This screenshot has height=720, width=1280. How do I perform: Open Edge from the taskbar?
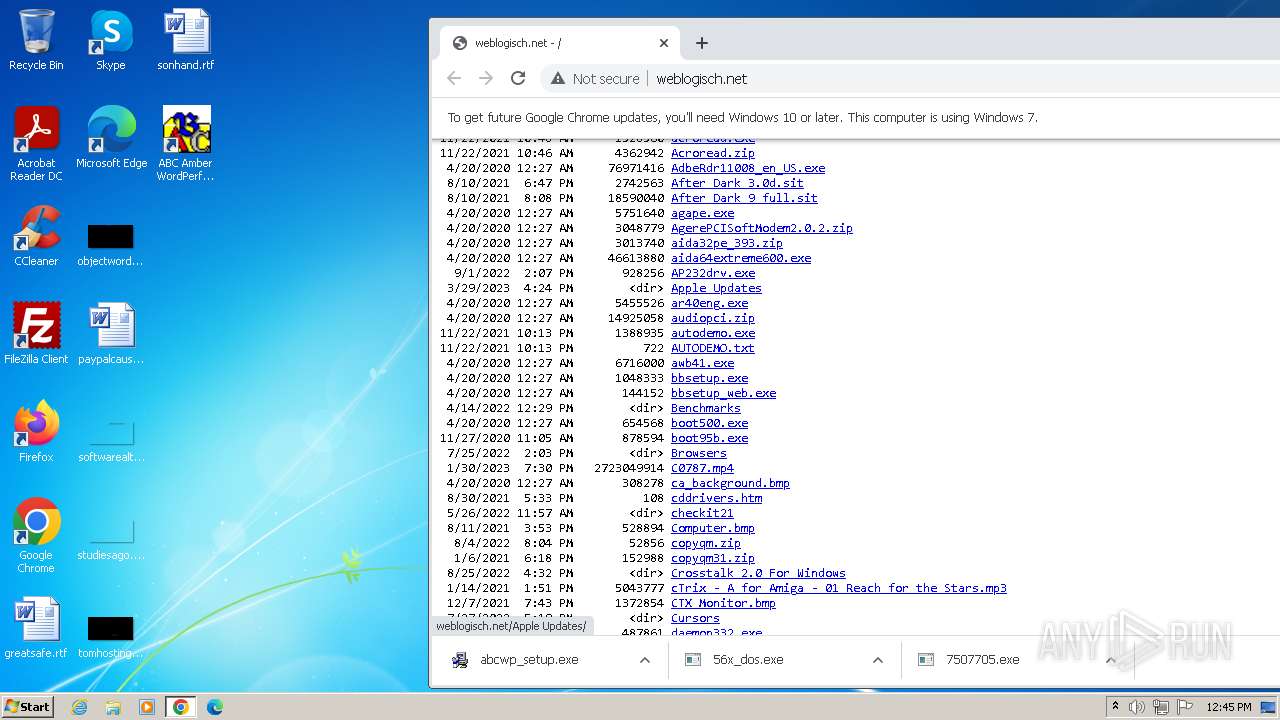tap(215, 707)
